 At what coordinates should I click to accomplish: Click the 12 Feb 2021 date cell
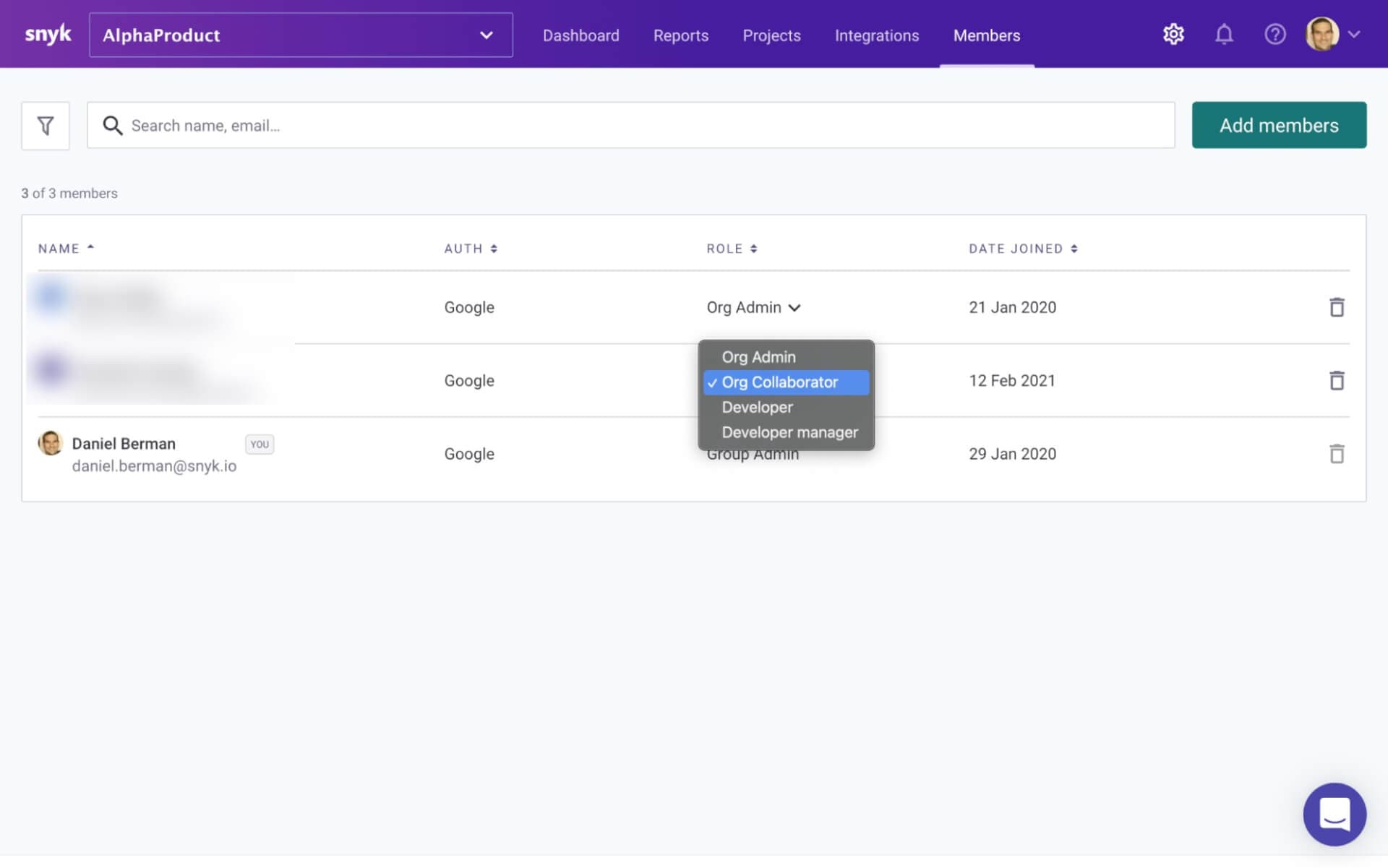(x=1011, y=380)
